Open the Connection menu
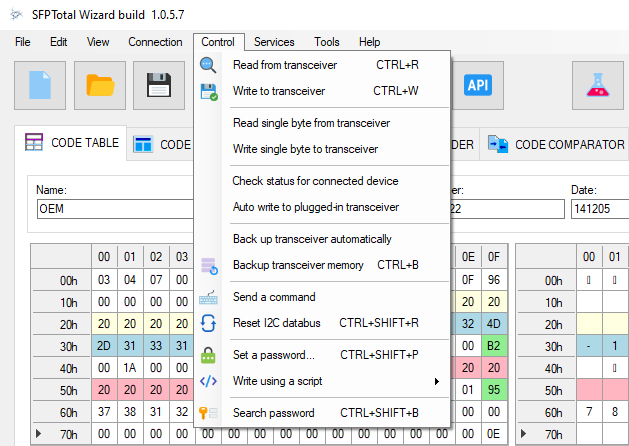 coord(155,42)
